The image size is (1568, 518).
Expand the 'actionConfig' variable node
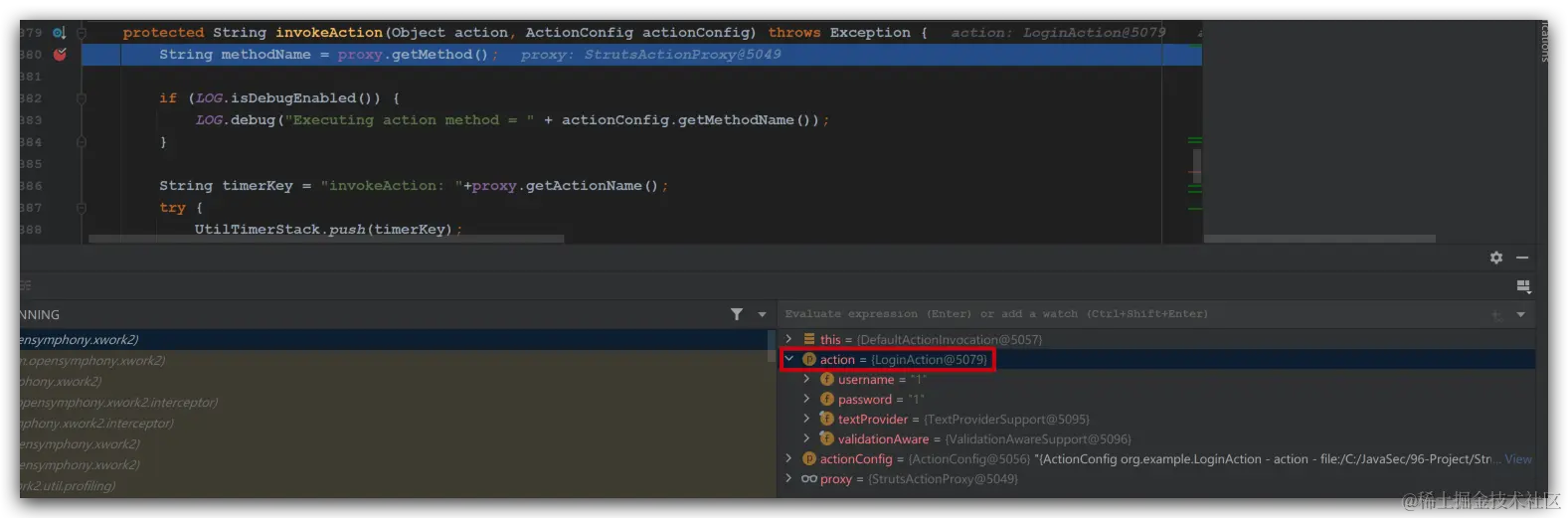(789, 458)
